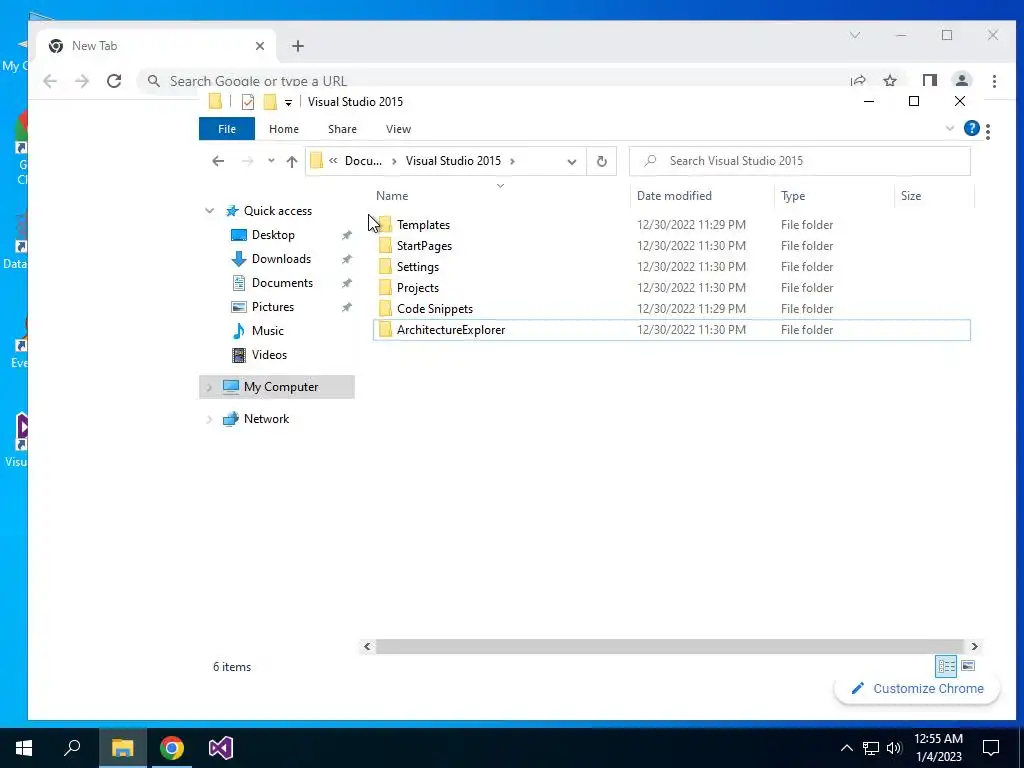Select the StartPages folder
The image size is (1024, 768).
[672, 246]
